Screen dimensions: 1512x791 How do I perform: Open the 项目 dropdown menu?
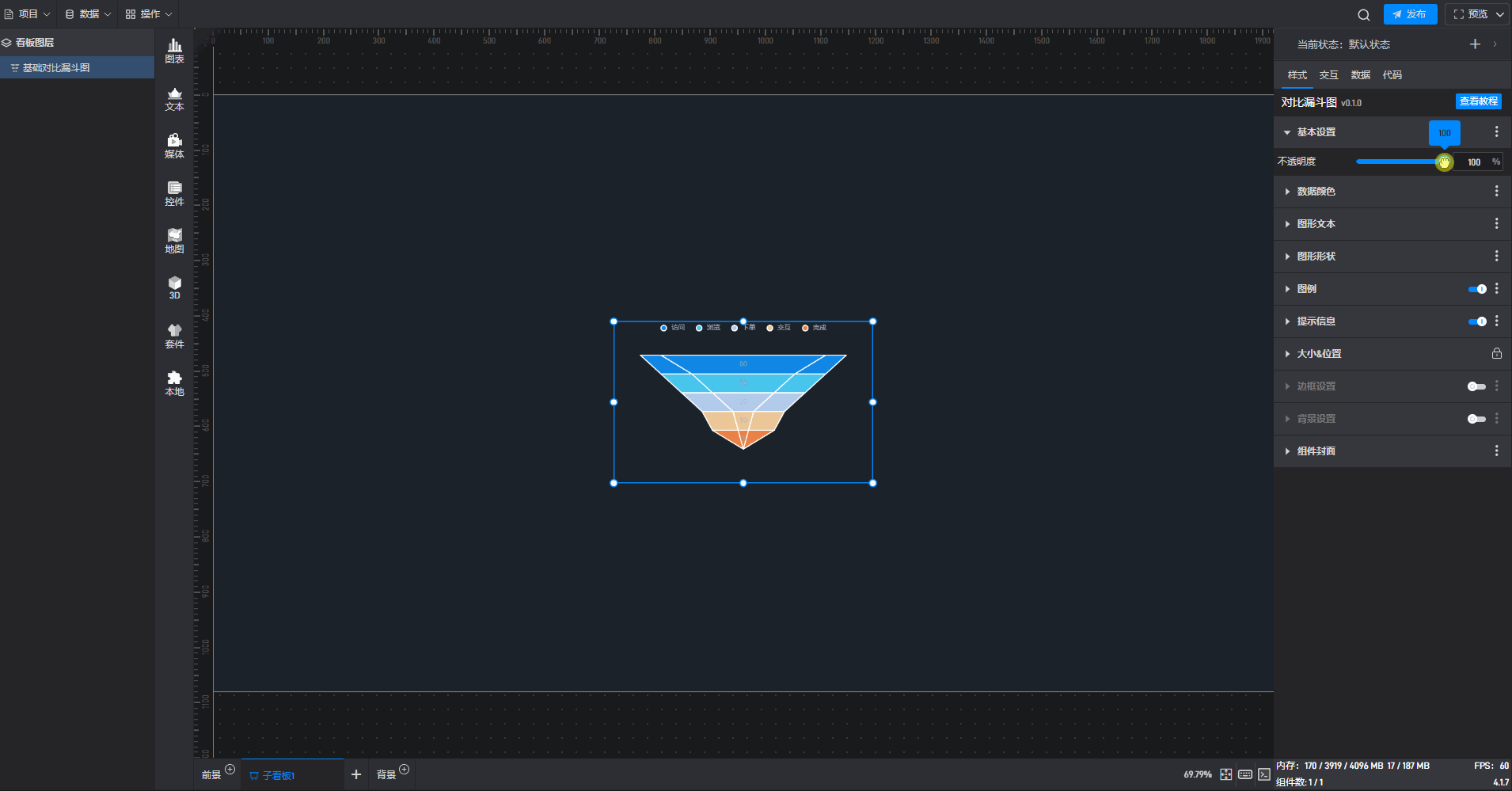tap(28, 14)
